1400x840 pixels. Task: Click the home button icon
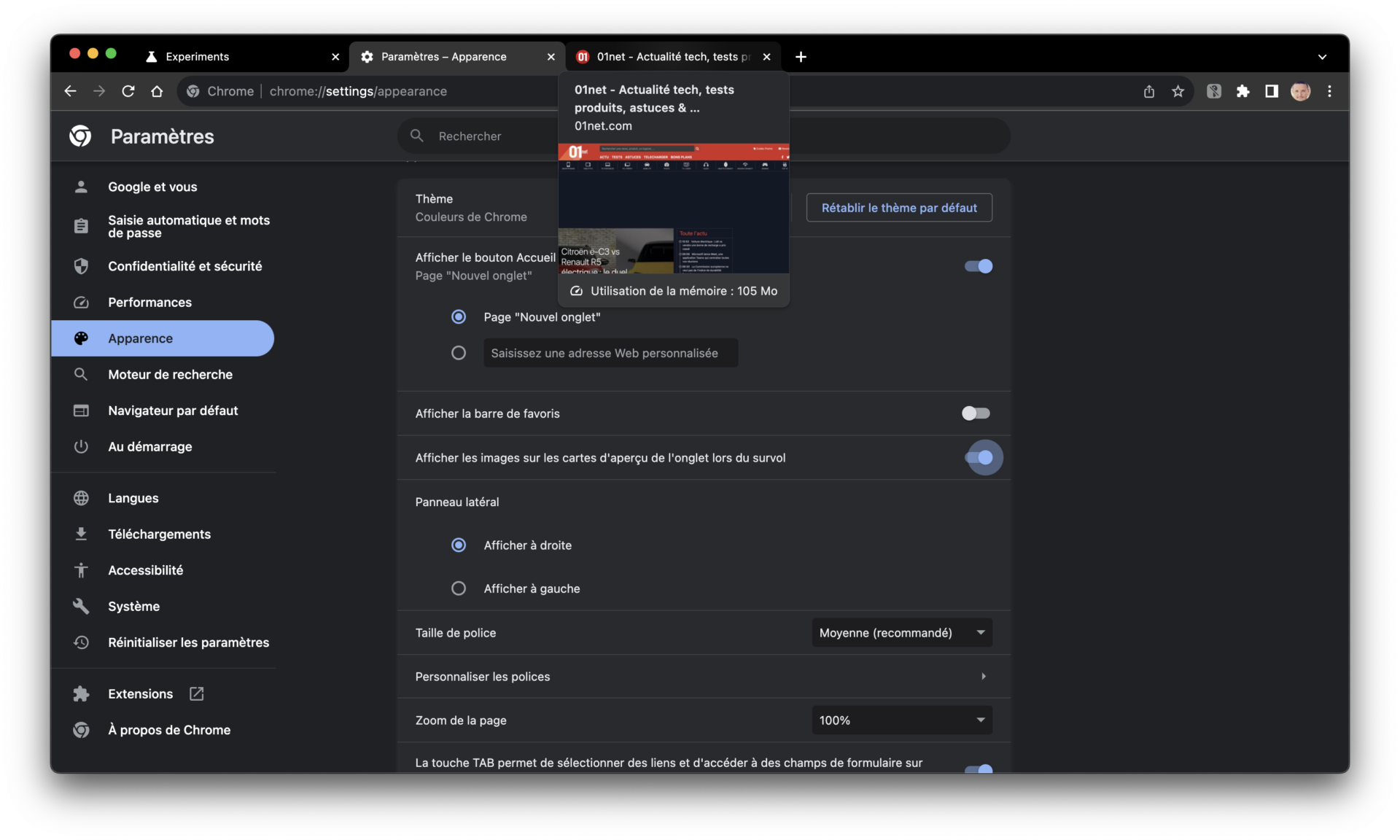tap(157, 91)
